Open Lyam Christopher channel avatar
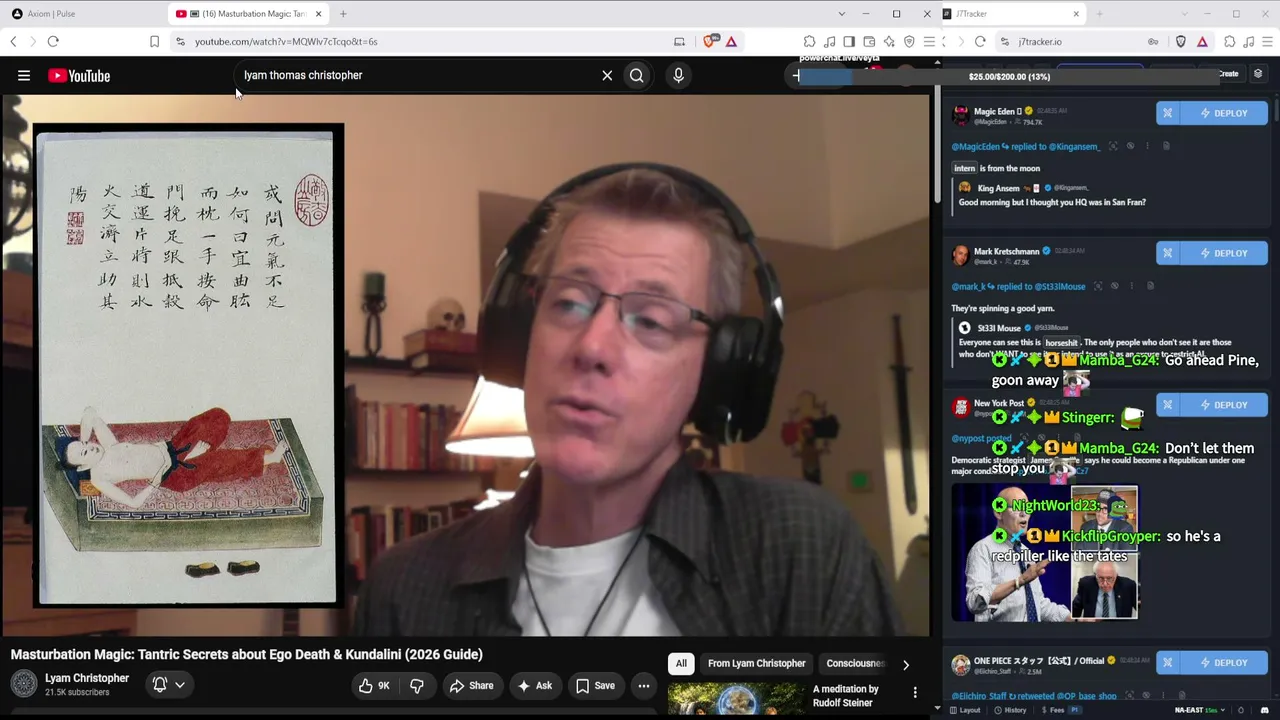Viewport: 1280px width, 720px height. pos(24,684)
